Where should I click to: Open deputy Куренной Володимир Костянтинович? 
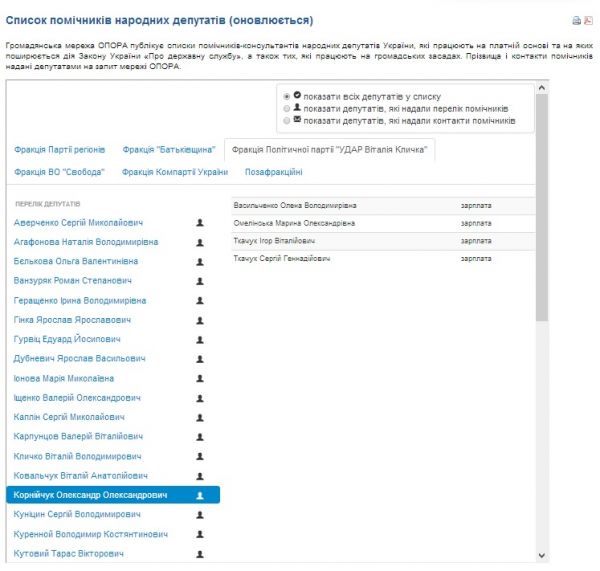point(91,534)
